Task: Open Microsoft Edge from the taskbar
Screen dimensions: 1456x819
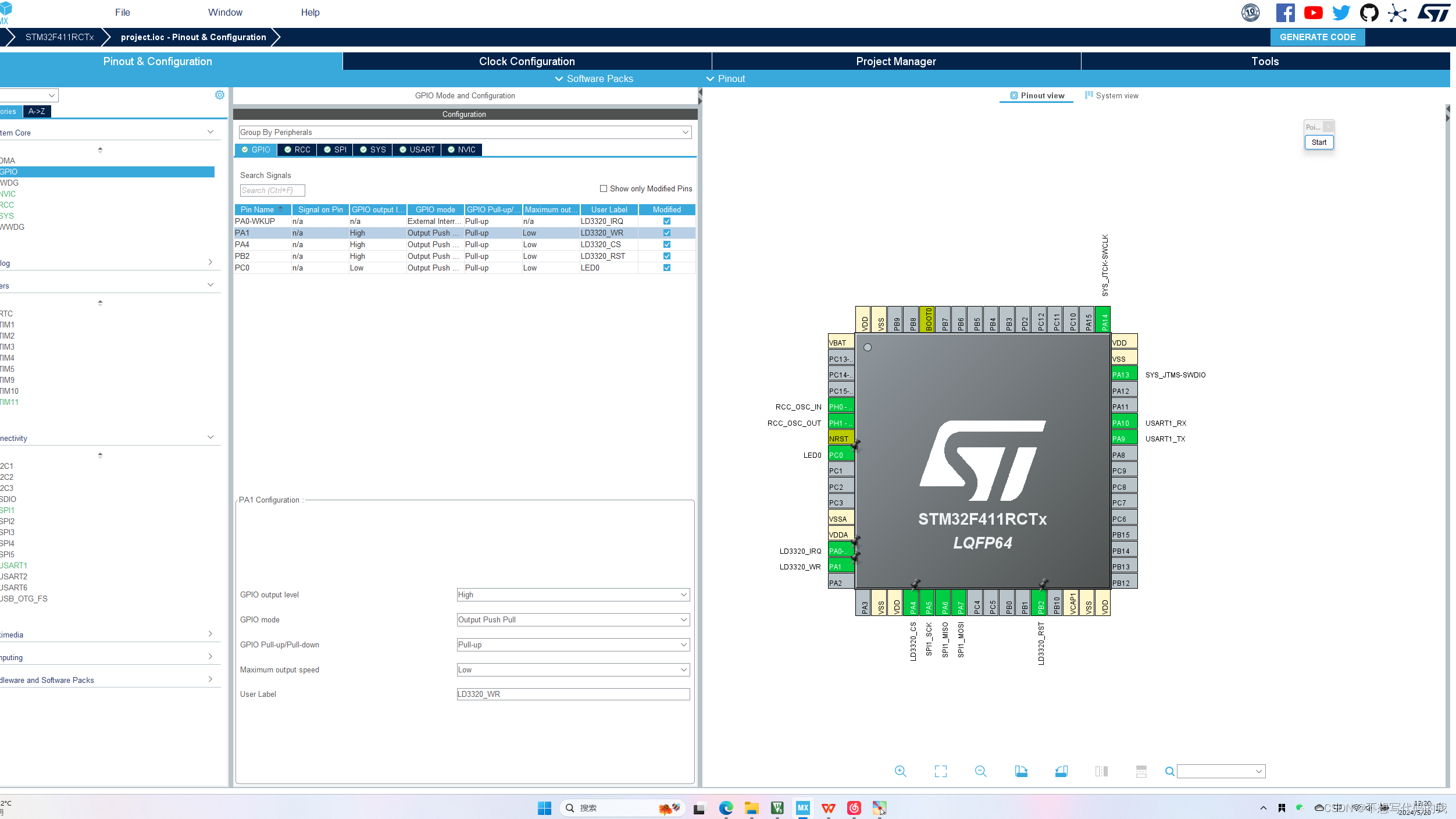Action: (726, 808)
